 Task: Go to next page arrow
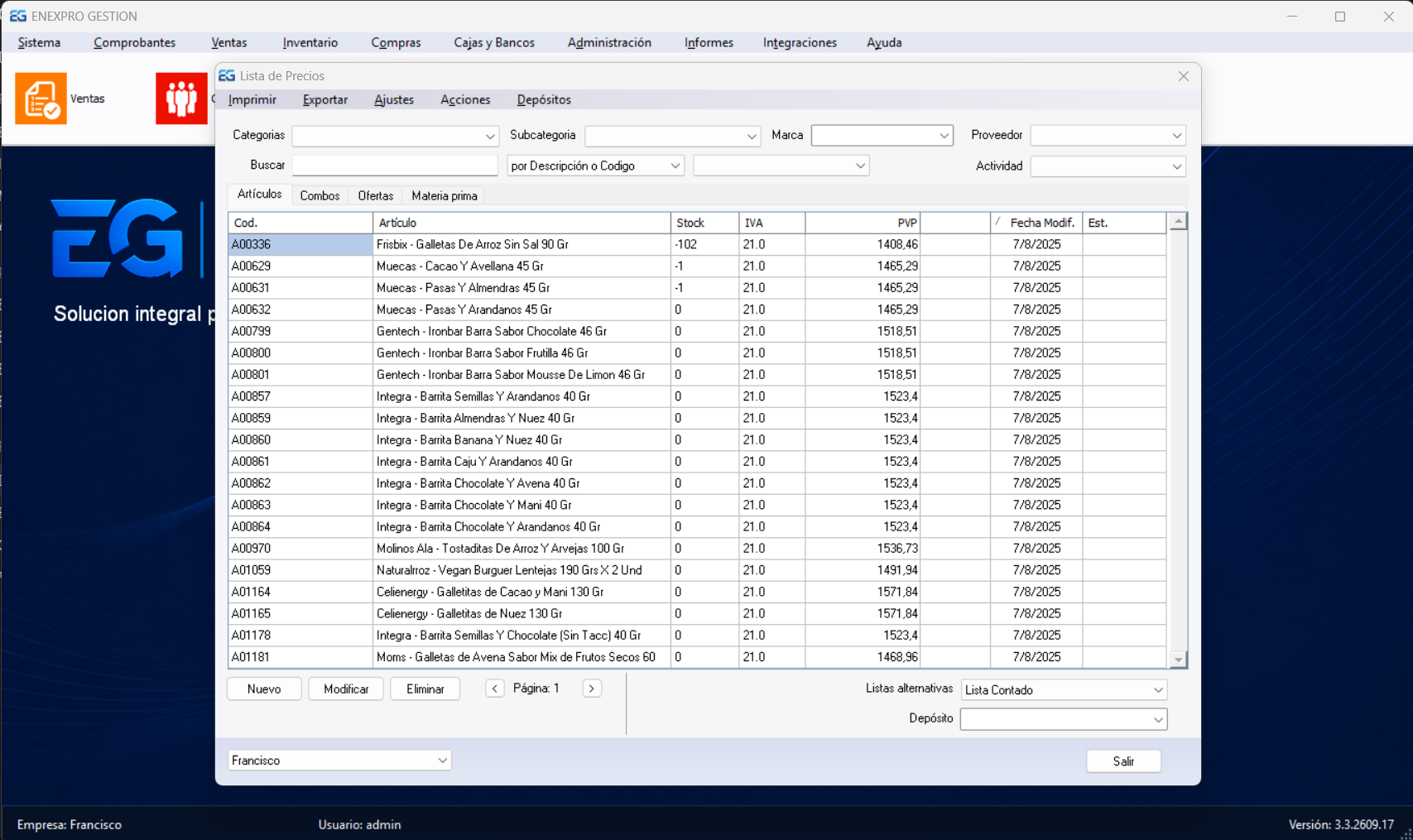click(x=592, y=689)
